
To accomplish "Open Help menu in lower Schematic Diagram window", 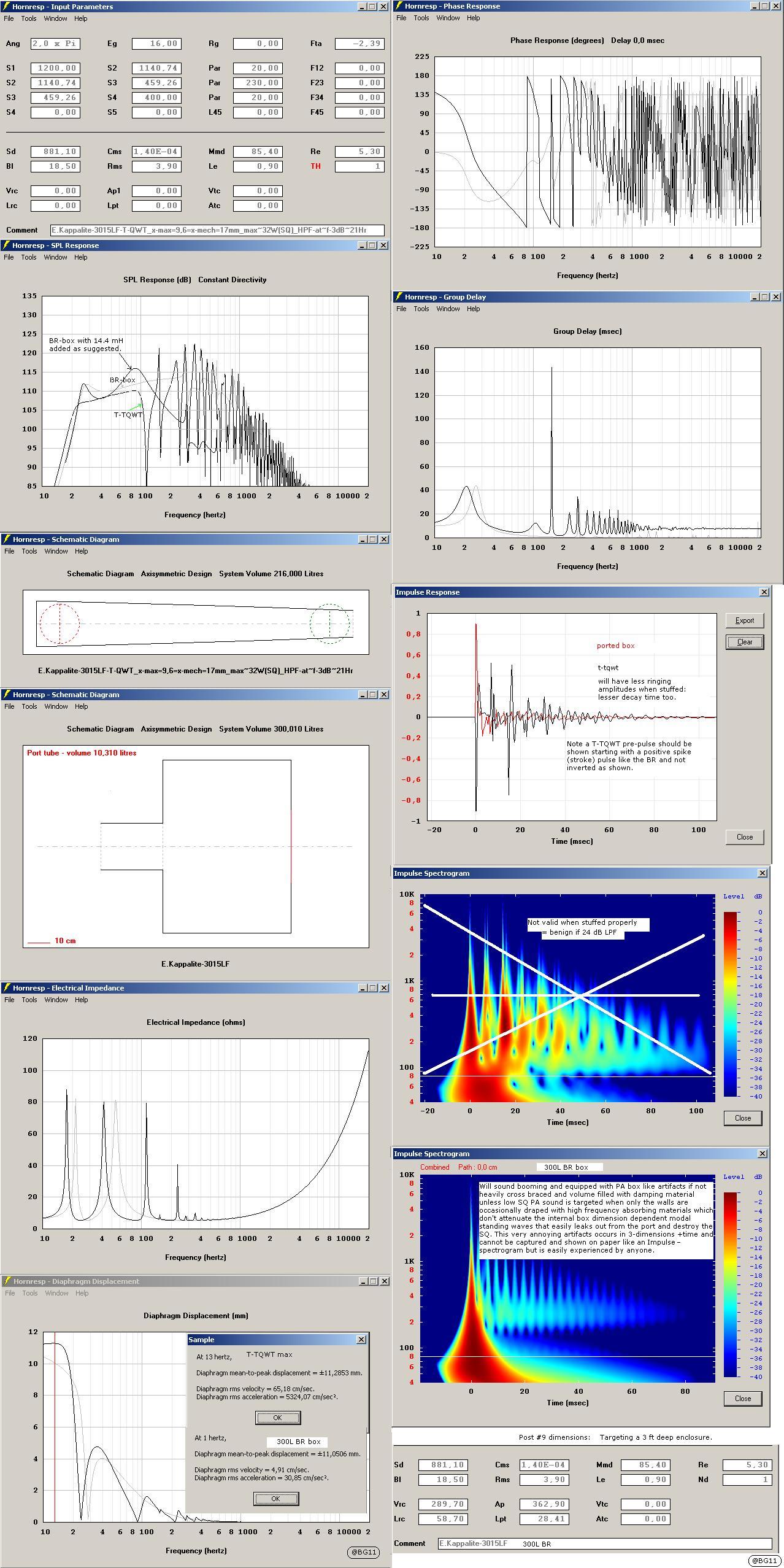I will (x=81, y=706).
